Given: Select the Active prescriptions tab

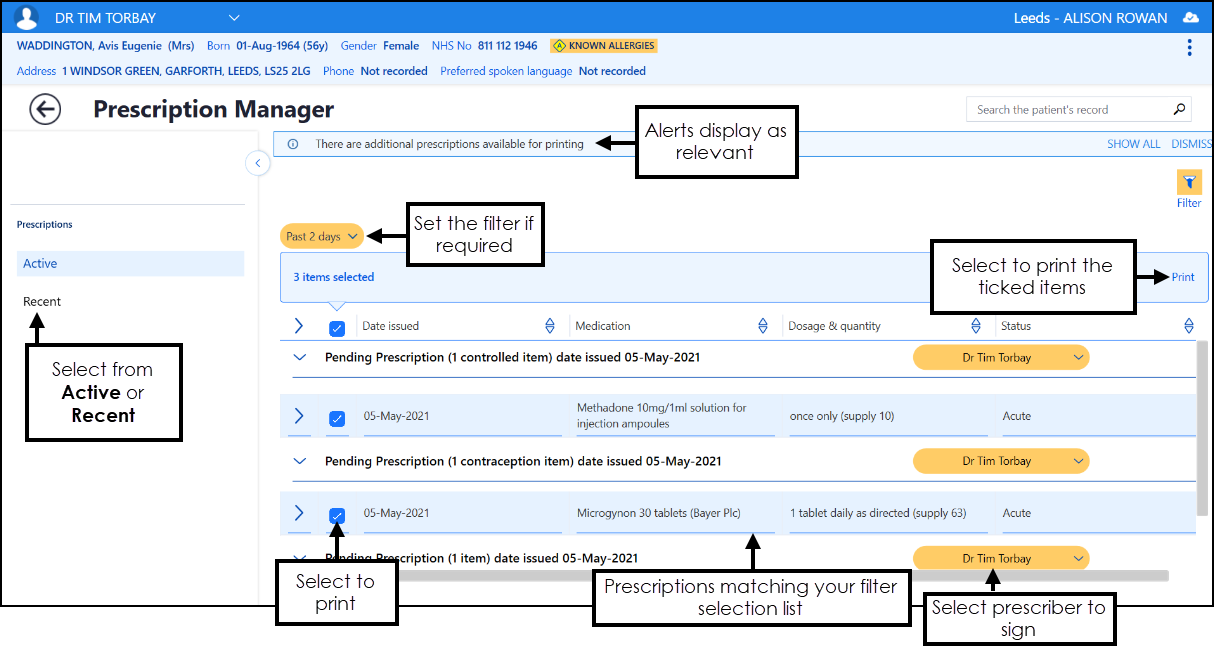Looking at the screenshot, I should click(x=130, y=264).
